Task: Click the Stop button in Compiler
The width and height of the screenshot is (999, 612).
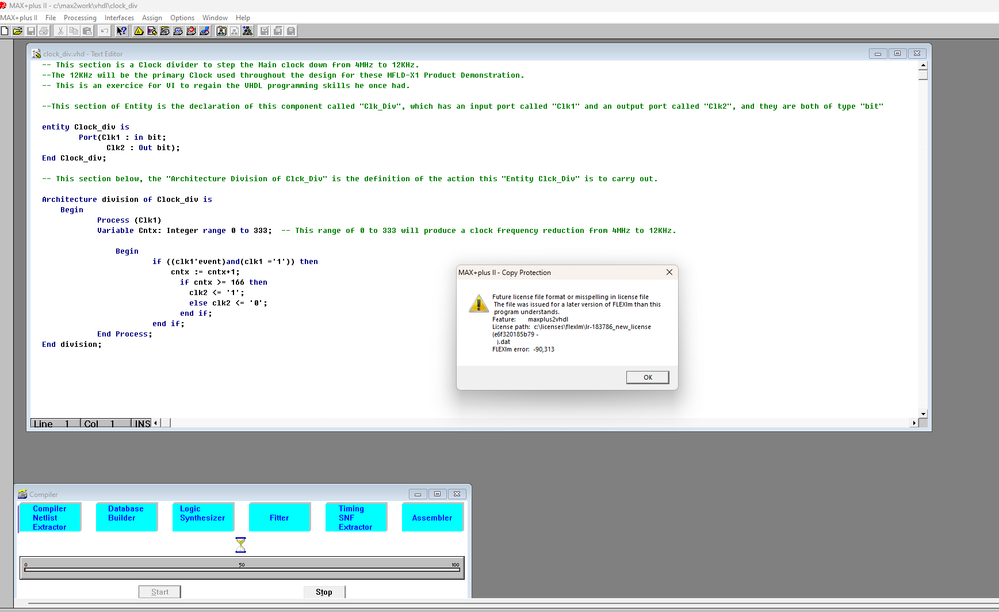Action: (324, 592)
